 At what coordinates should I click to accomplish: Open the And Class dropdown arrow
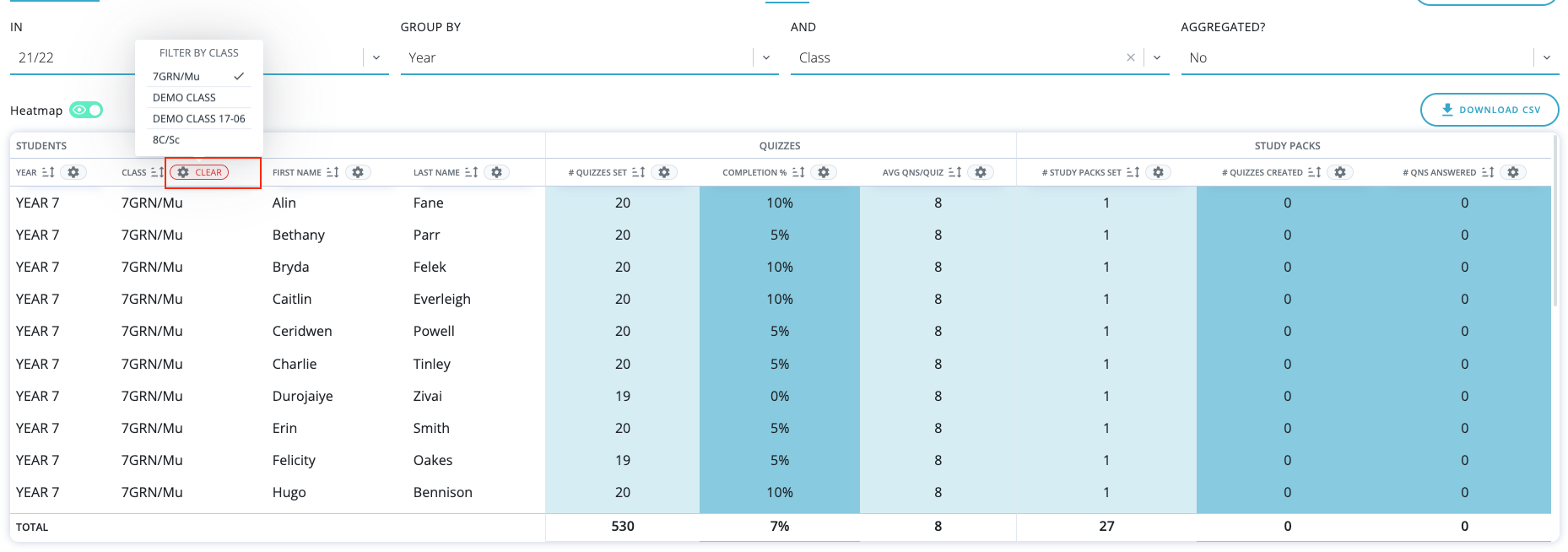click(1157, 57)
